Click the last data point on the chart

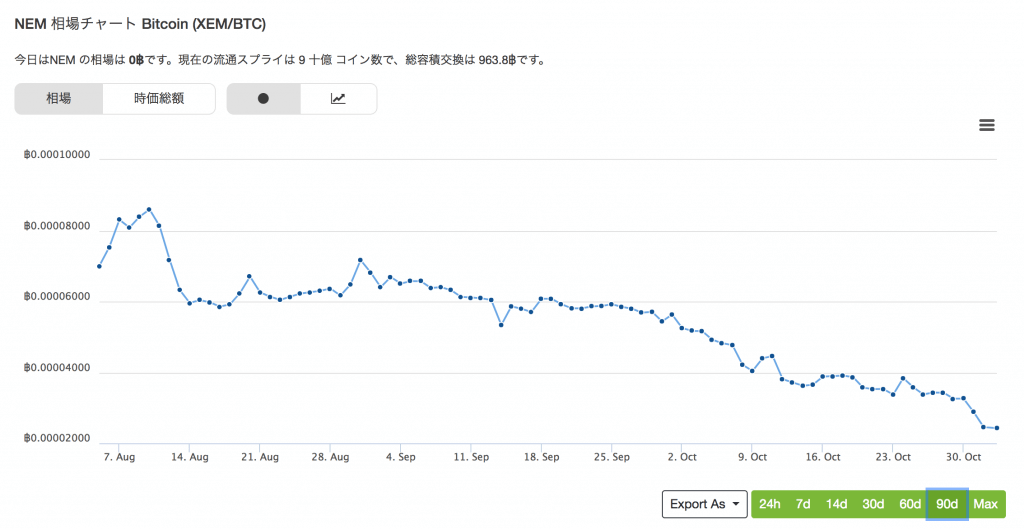pos(997,428)
